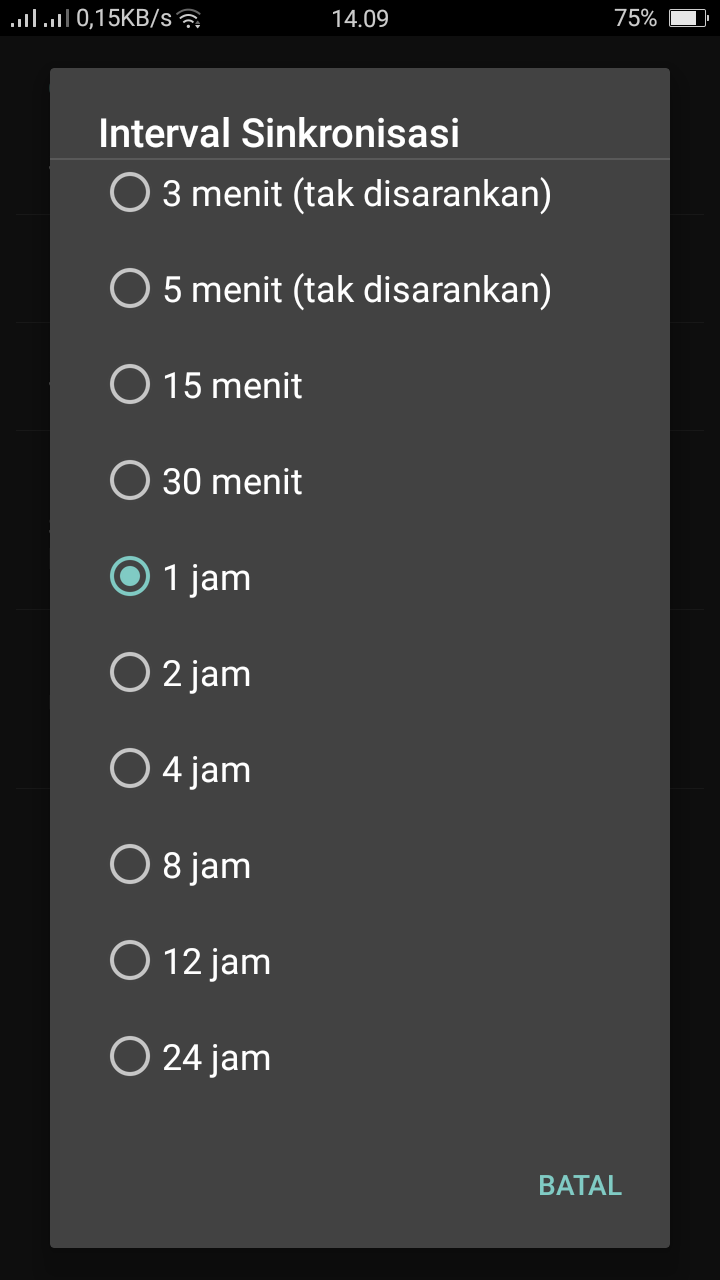Tap the 1 jam text label
720x1280 pixels.
click(207, 578)
